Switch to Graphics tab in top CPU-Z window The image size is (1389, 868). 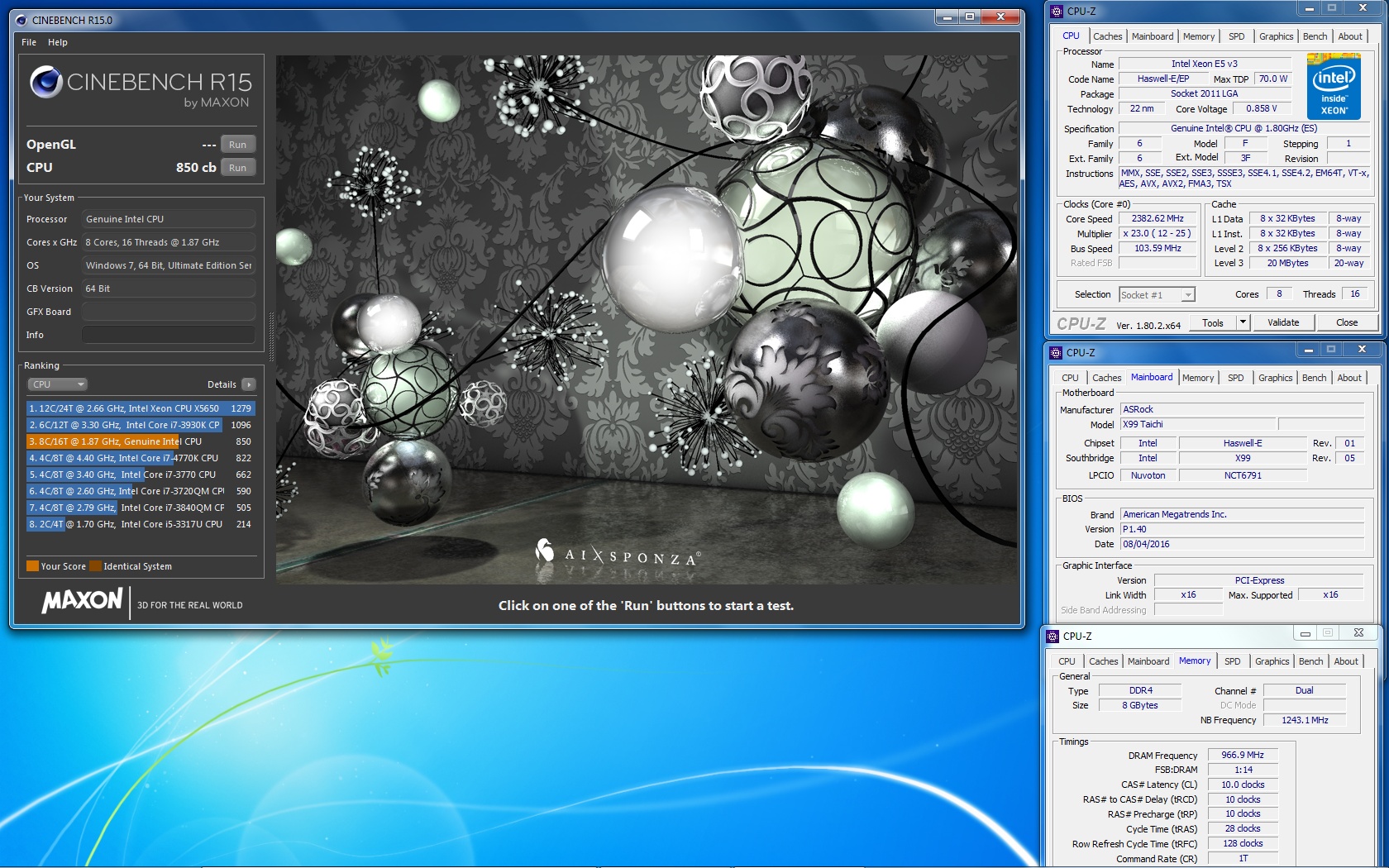pos(1276,36)
